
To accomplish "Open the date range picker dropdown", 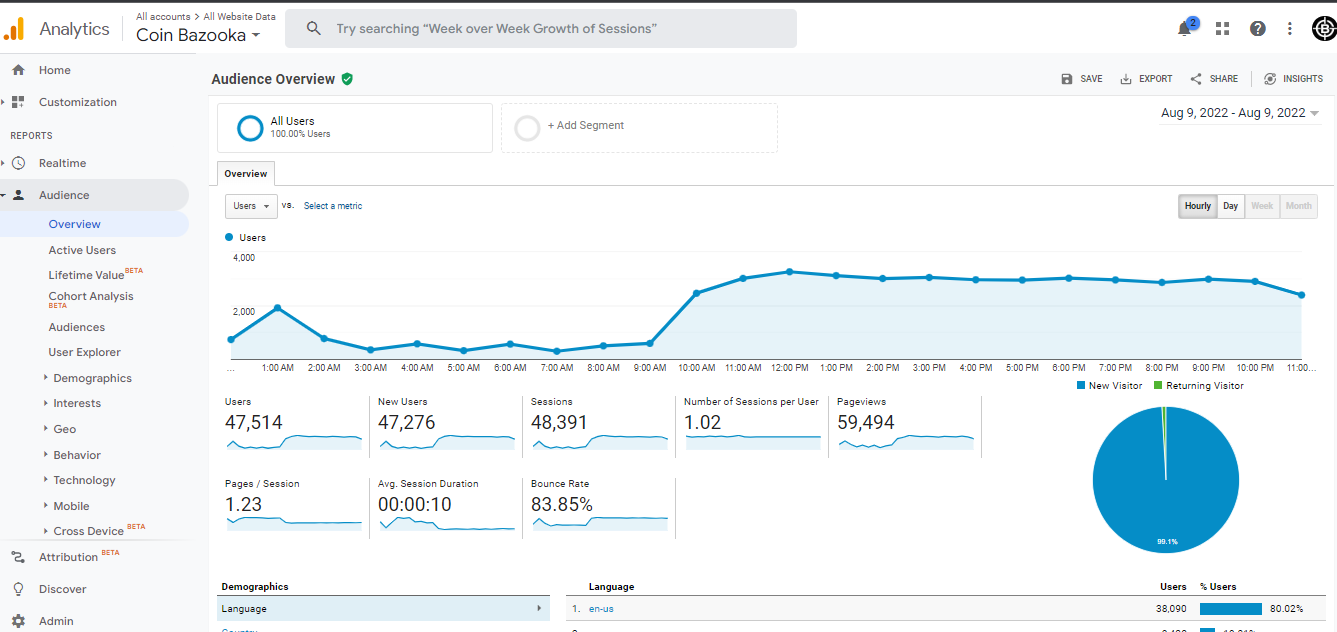I will [x=1240, y=113].
